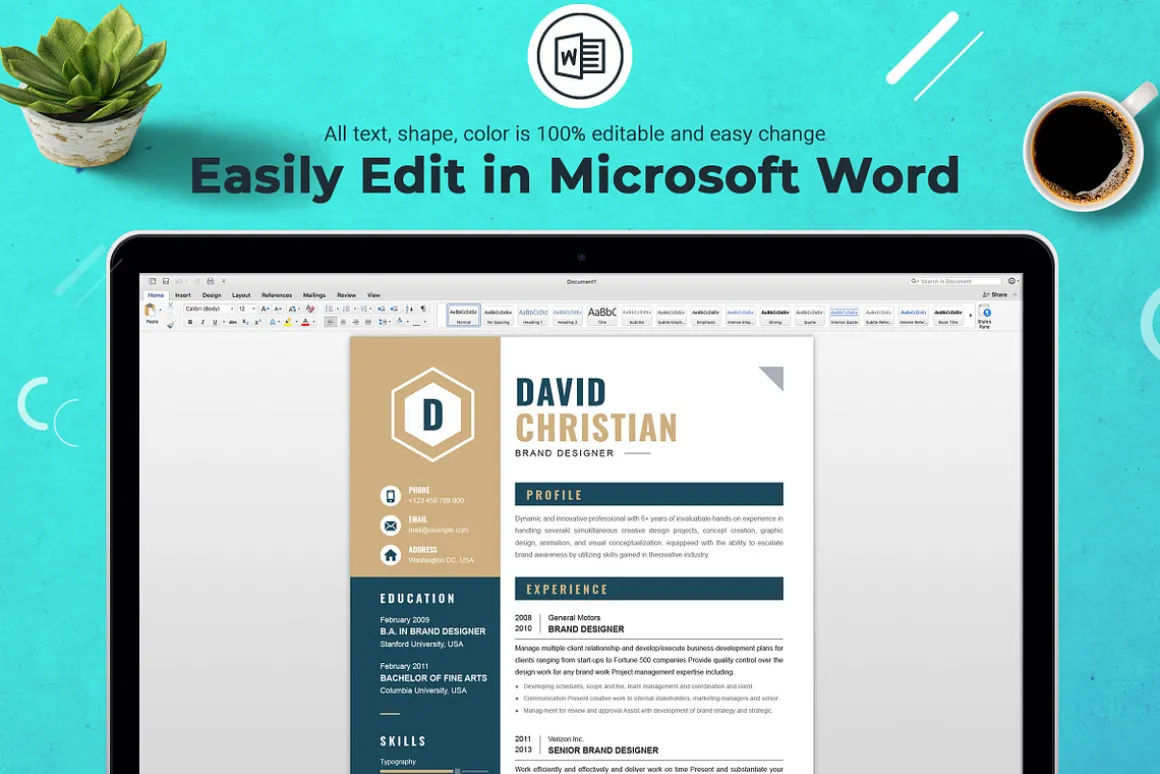Viewport: 1160px width, 774px height.
Task: Open the Review ribbon tab
Action: click(346, 295)
